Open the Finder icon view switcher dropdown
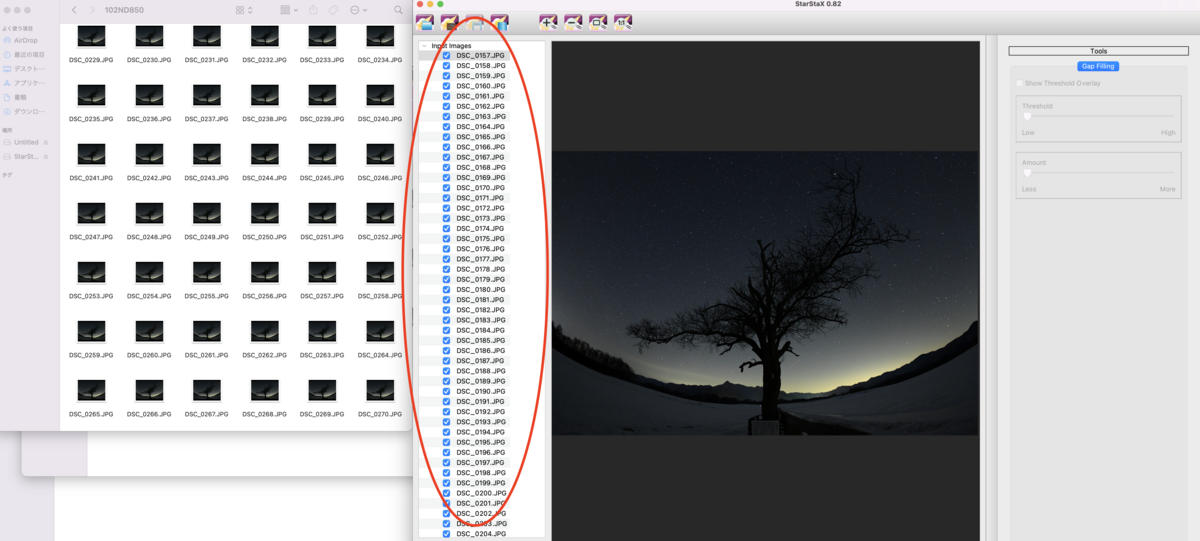Image resolution: width=1200 pixels, height=541 pixels. pos(244,10)
